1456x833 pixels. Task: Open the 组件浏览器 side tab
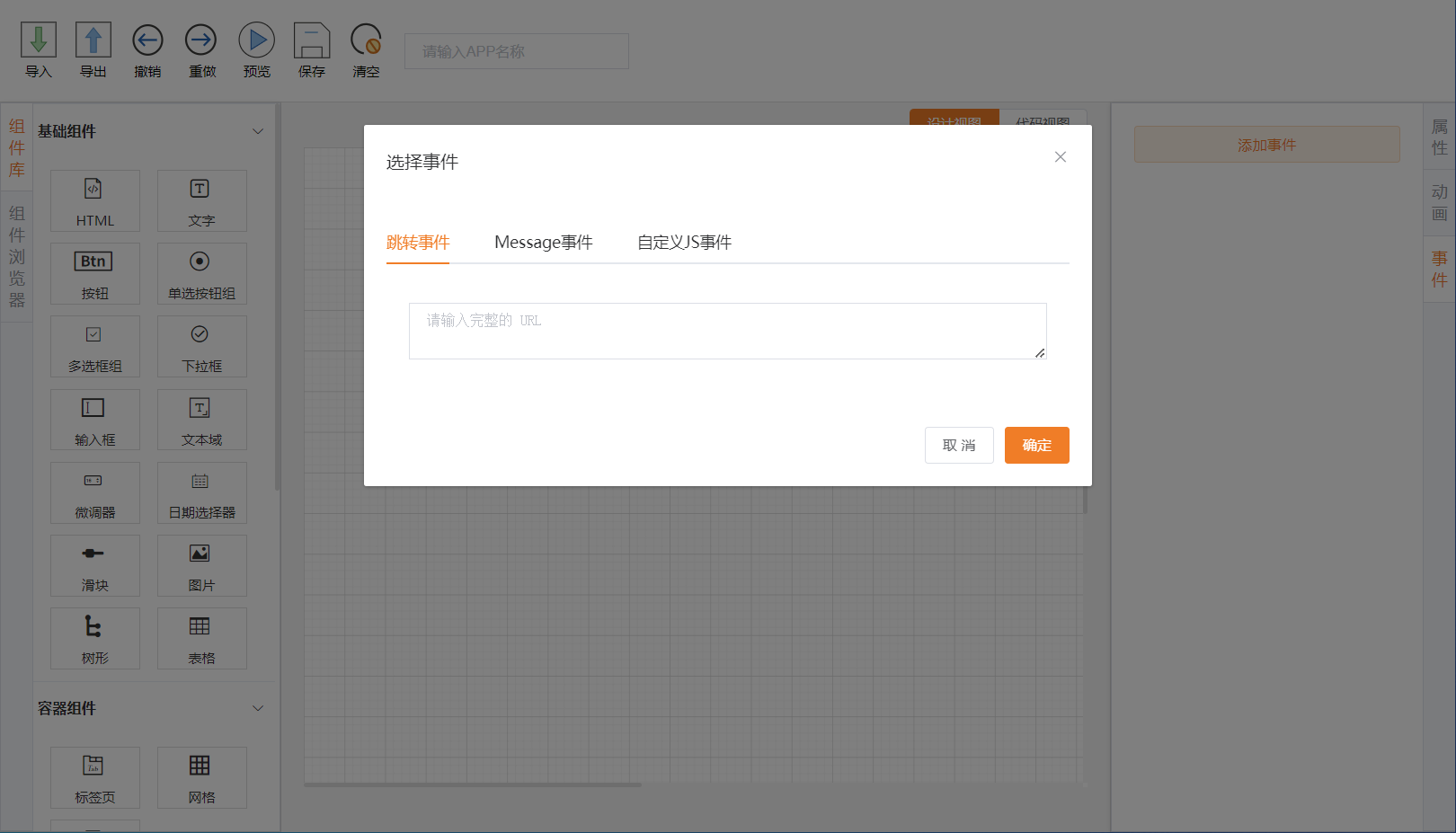(17, 257)
